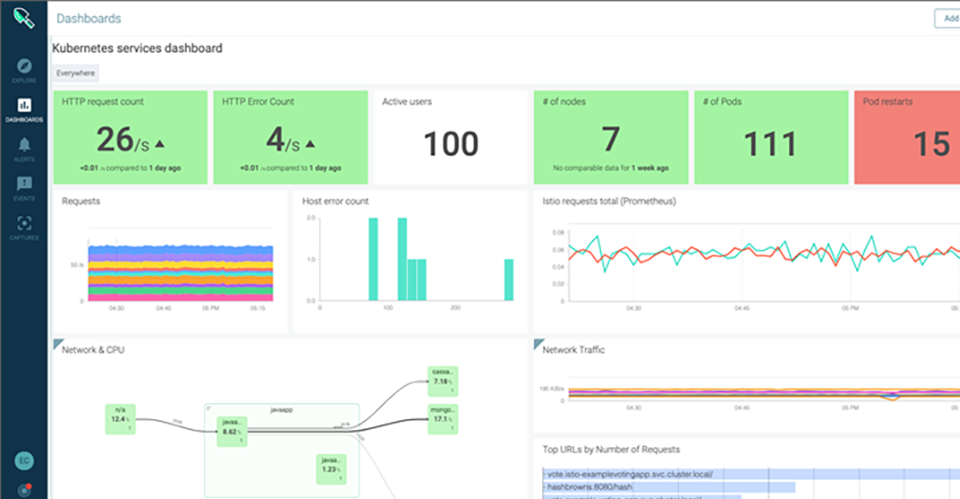
Task: Select the Pod restarts red panel
Action: pos(906,137)
